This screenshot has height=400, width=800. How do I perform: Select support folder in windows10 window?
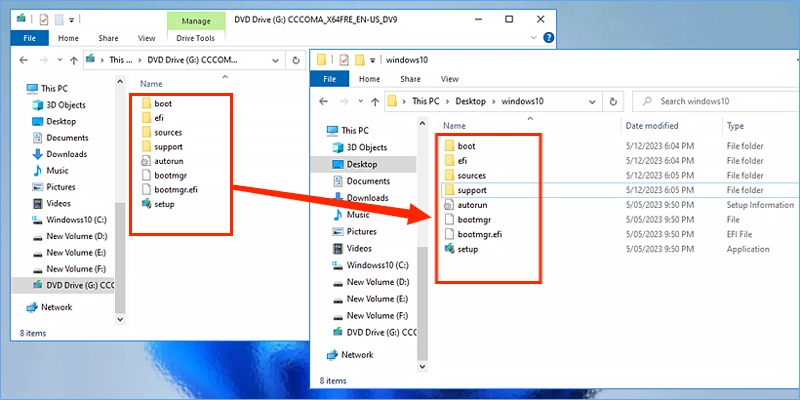coord(465,190)
